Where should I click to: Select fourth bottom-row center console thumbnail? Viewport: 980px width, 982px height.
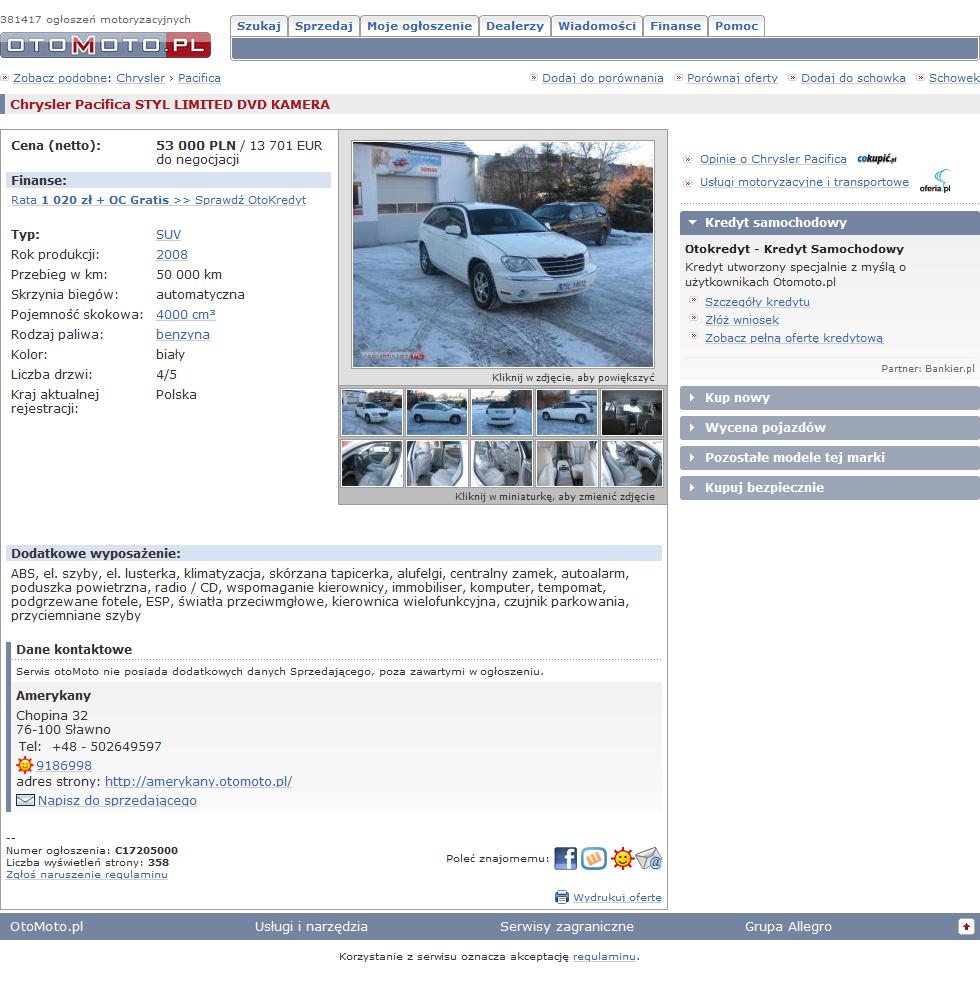567,463
